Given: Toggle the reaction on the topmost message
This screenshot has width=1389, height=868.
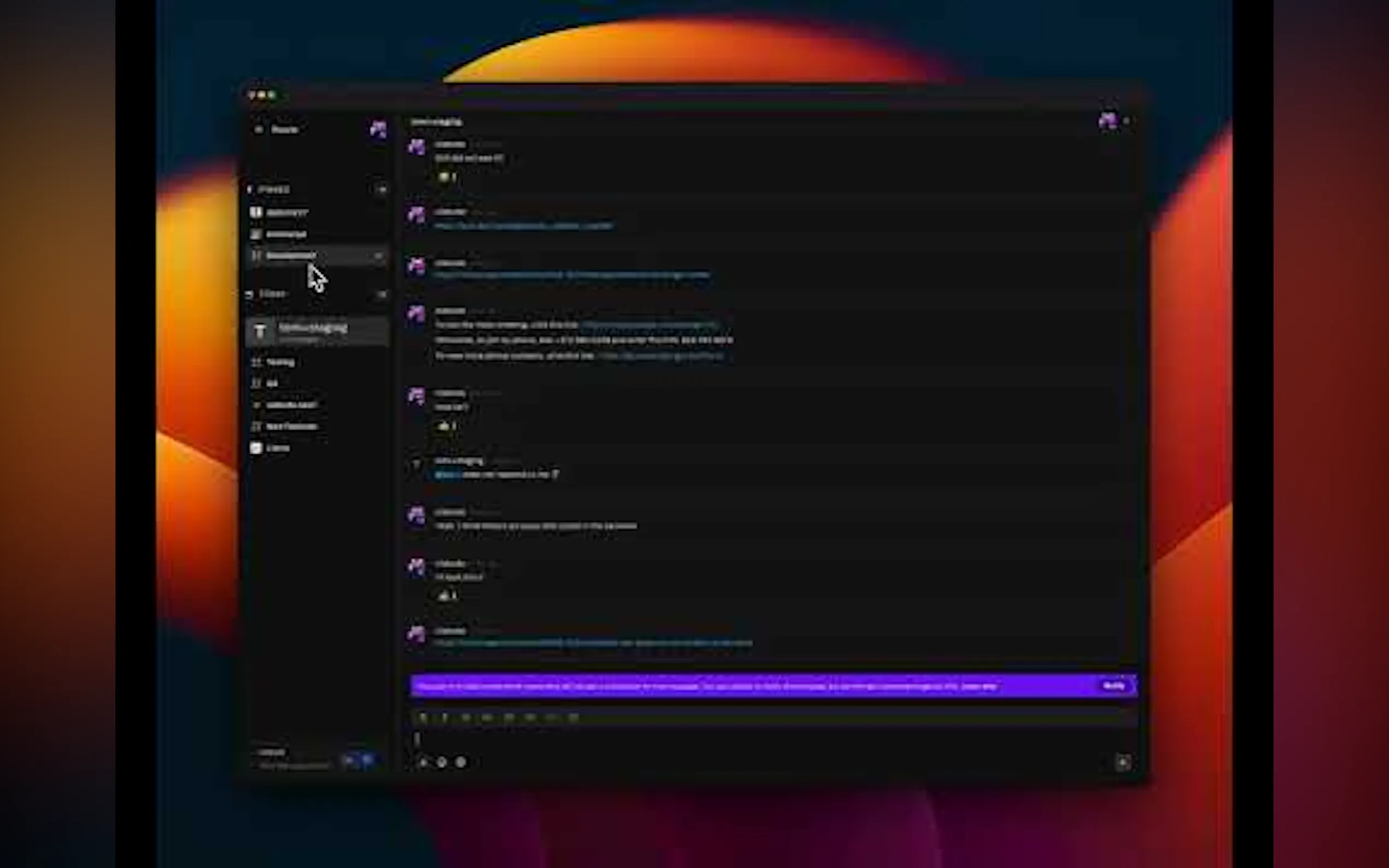Looking at the screenshot, I should (447, 178).
